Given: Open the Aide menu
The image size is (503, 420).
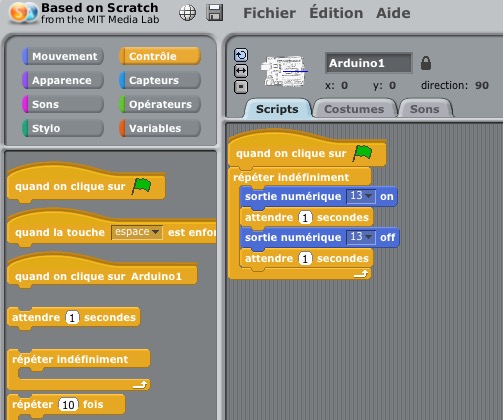Looking at the screenshot, I should point(393,13).
